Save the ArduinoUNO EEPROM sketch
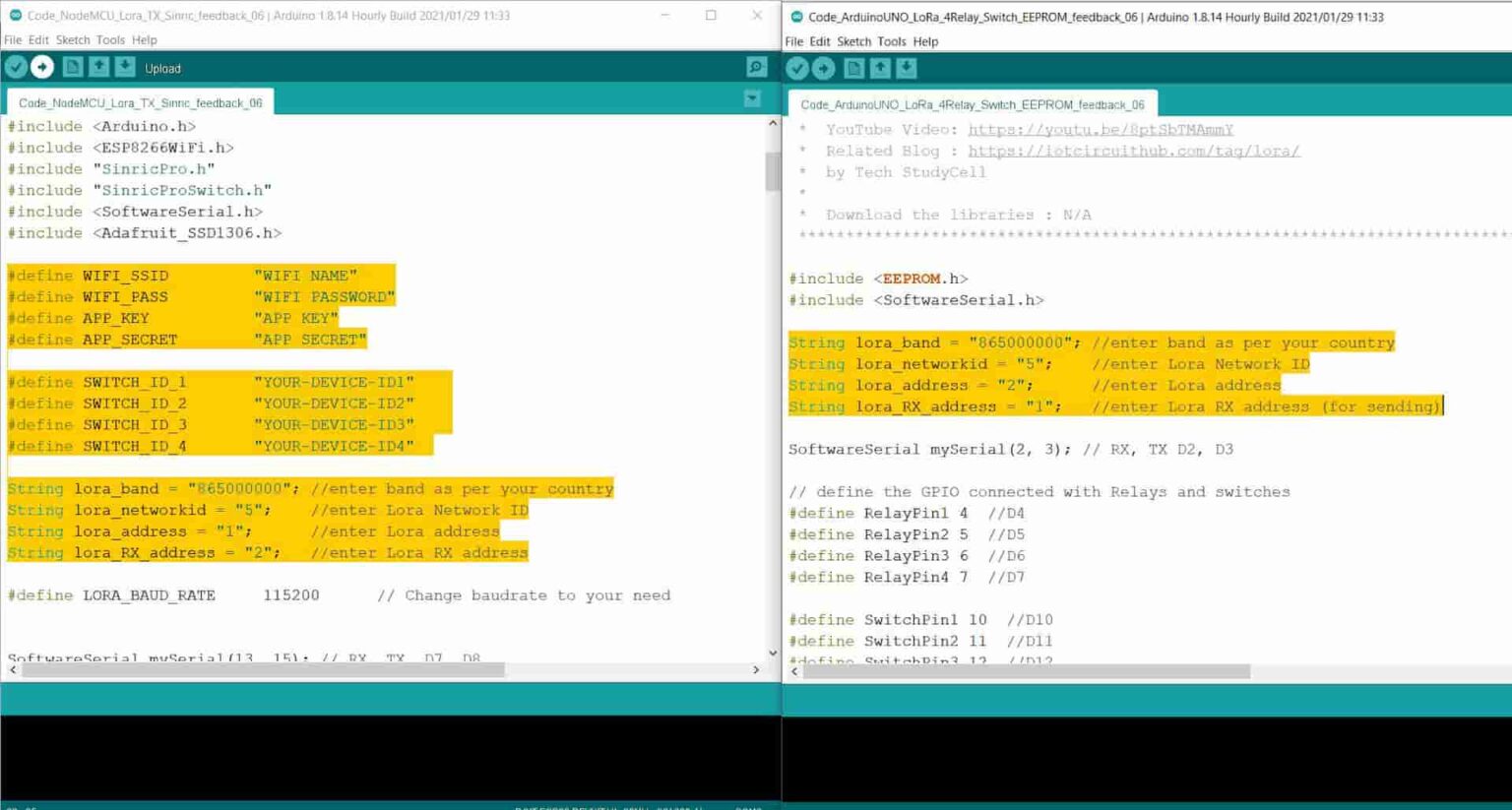 tap(906, 68)
